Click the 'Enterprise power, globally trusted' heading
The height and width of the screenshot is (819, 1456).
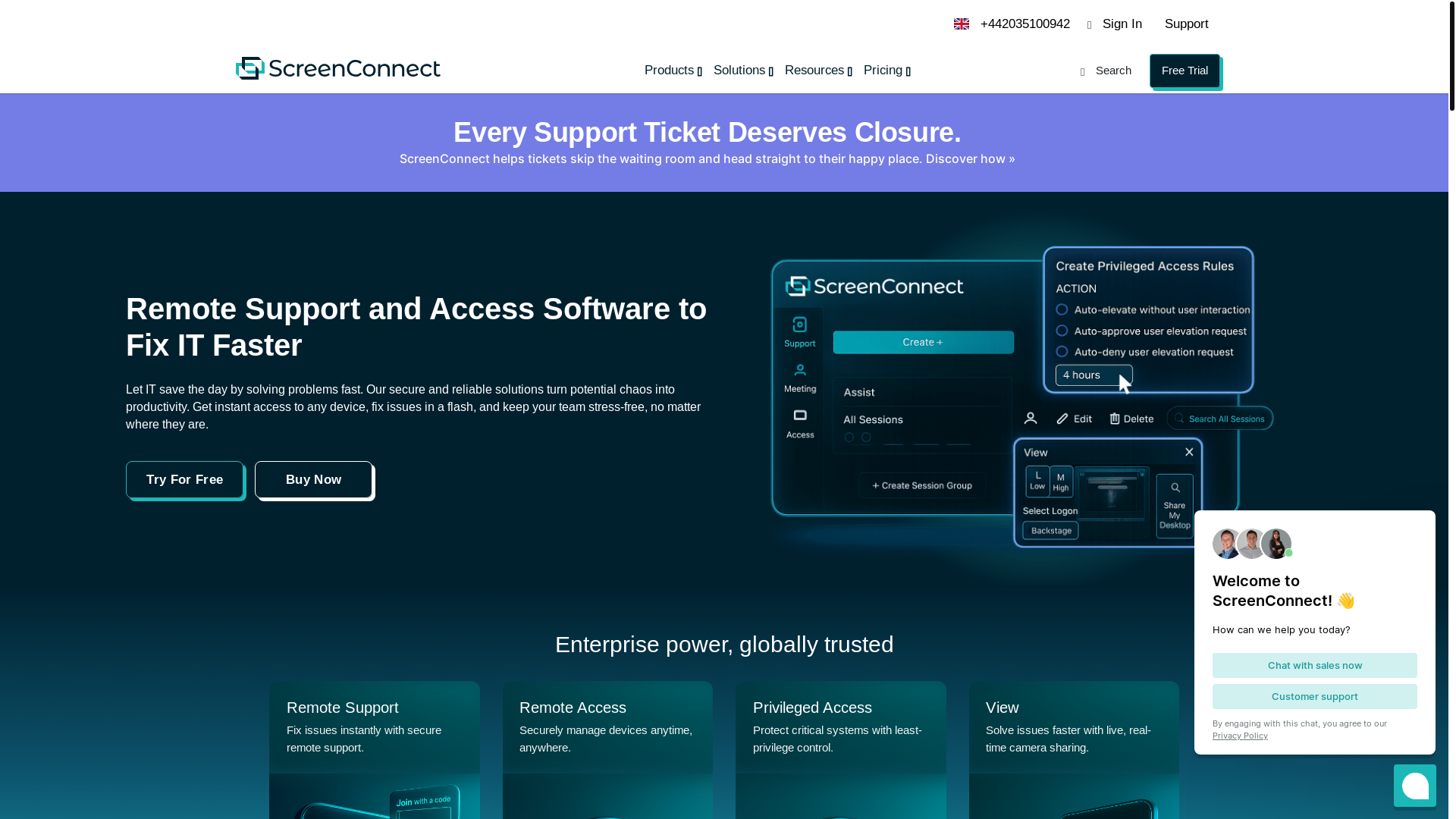(724, 644)
